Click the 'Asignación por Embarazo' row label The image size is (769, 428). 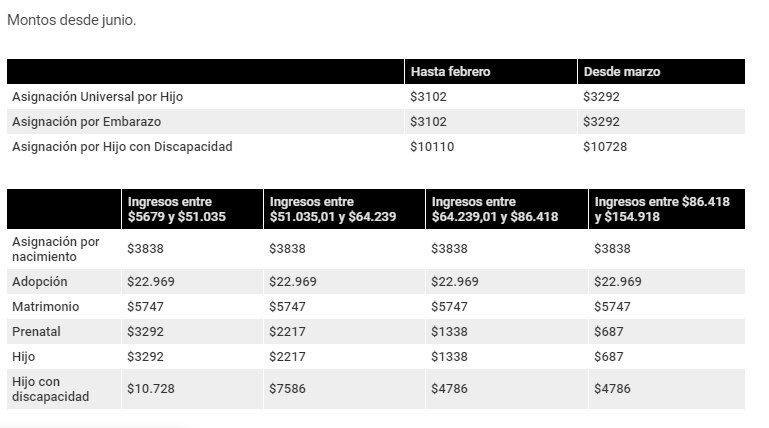86,122
